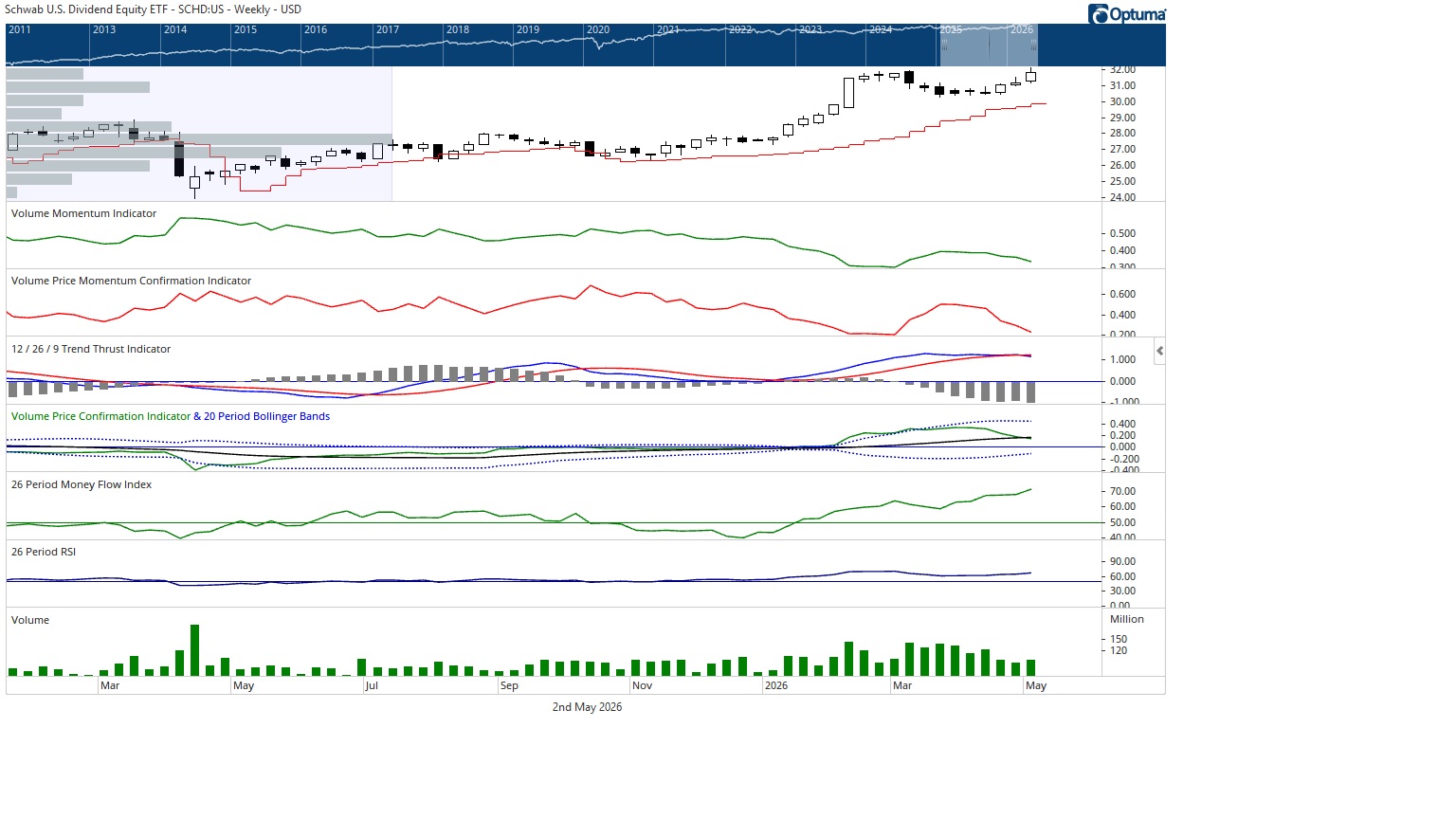1456x819 pixels.
Task: Select the highlighted date range in navigator
Action: [989, 45]
